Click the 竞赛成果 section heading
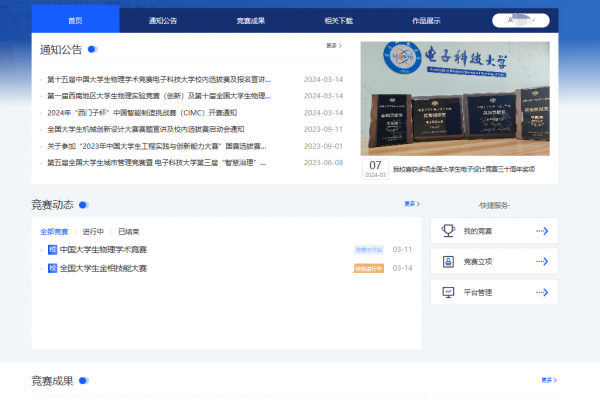This screenshot has width=600, height=400. (x=52, y=381)
